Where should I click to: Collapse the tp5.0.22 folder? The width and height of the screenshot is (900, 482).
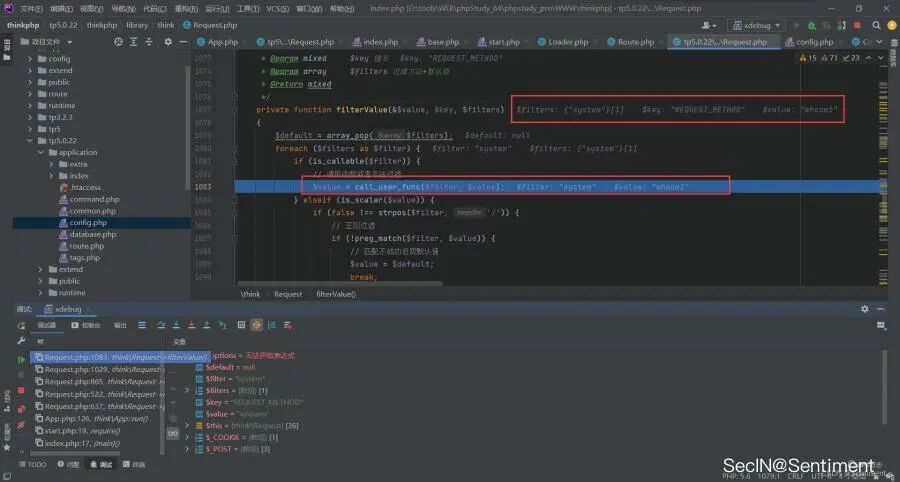point(30,141)
